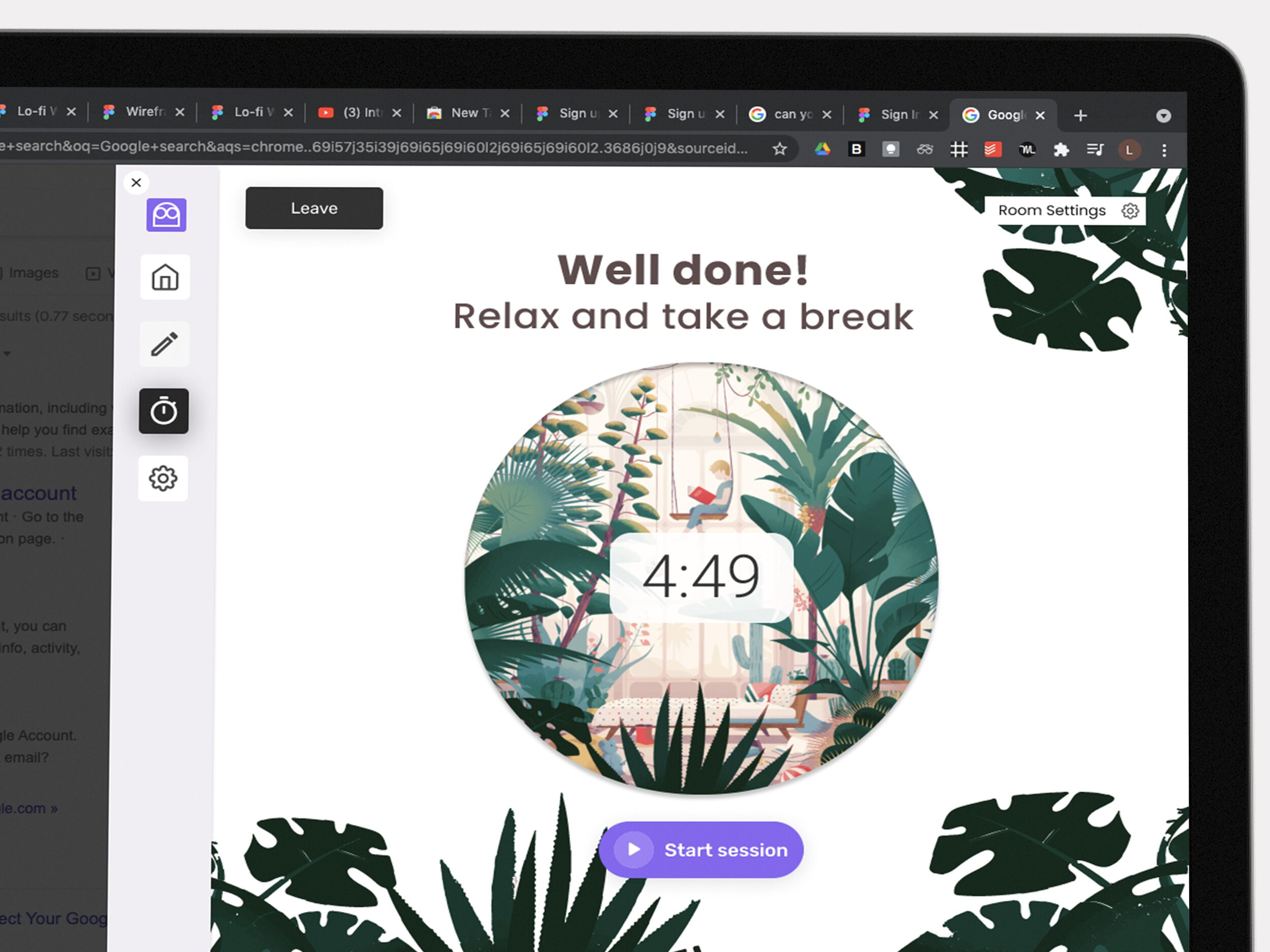The width and height of the screenshot is (1270, 952).
Task: Toggle the stopwatch active state
Action: tap(165, 410)
